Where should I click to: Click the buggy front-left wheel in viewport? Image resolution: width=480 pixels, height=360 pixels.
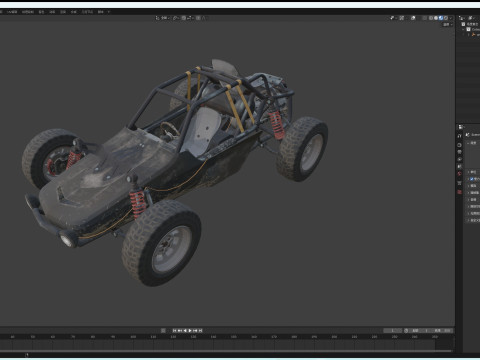[162, 243]
